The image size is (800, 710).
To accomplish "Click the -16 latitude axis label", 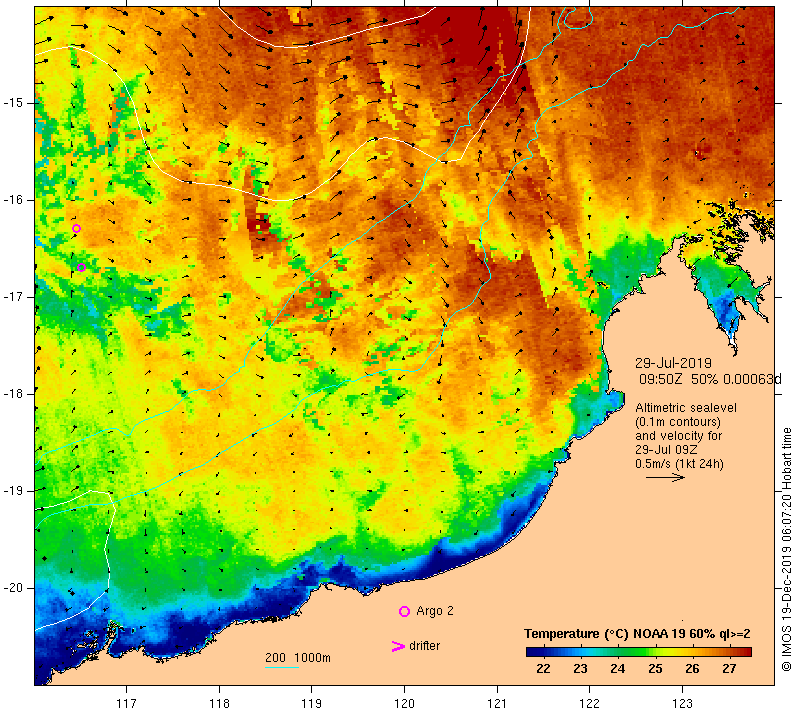I will pos(13,199).
